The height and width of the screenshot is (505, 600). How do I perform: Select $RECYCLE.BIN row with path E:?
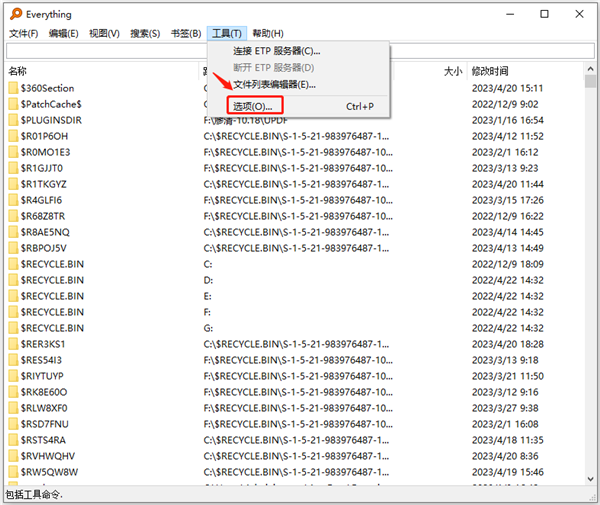coord(295,296)
